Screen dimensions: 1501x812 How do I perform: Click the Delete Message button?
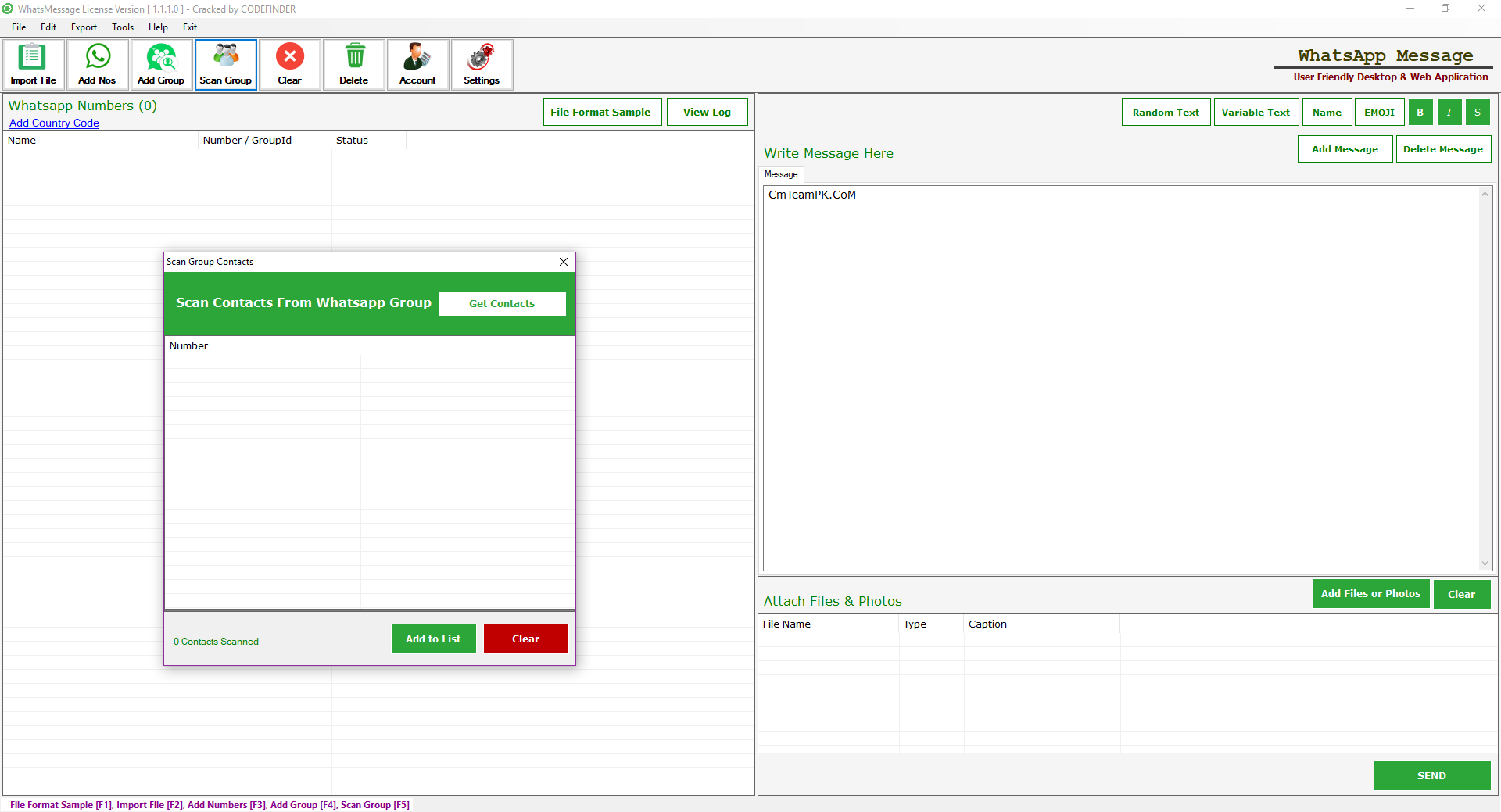(1443, 149)
